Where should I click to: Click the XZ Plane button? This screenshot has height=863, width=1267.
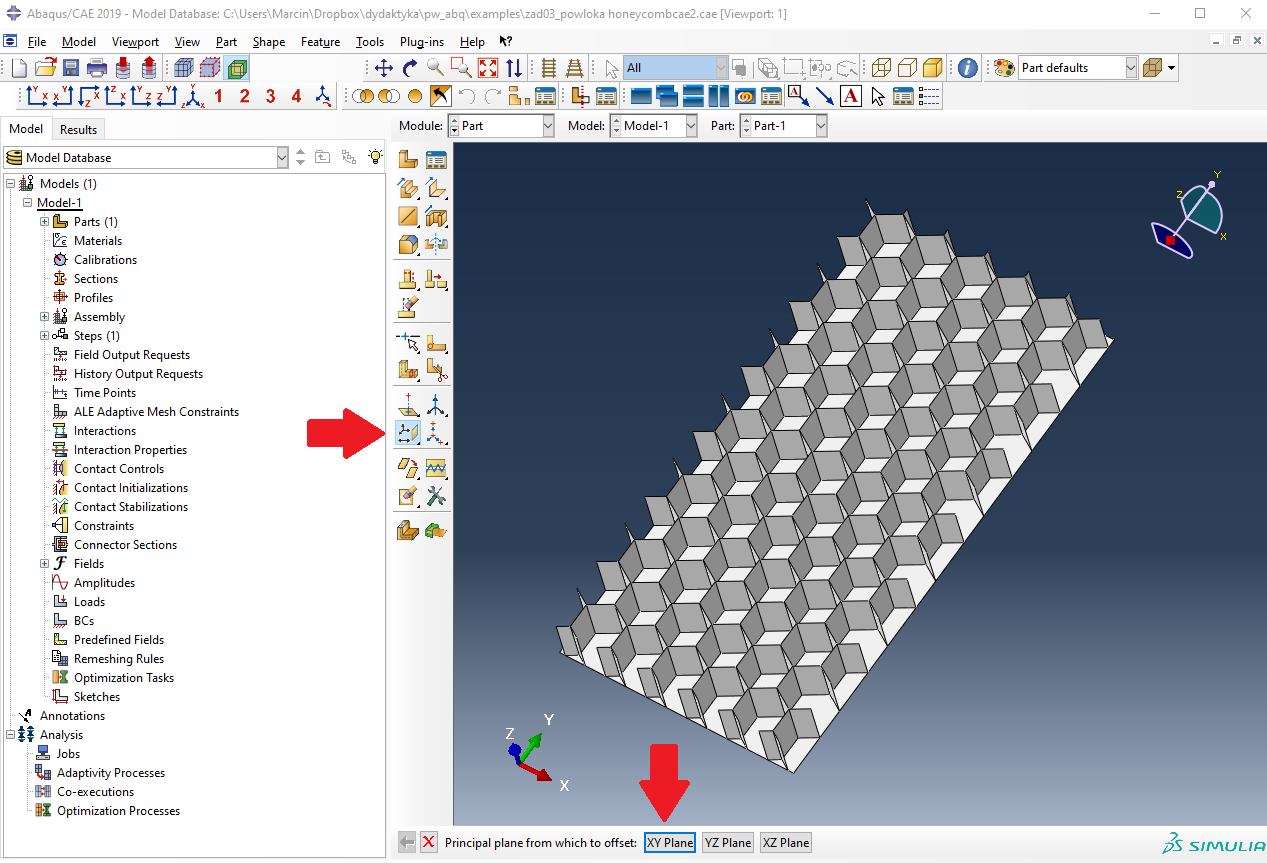pyautogui.click(x=785, y=842)
